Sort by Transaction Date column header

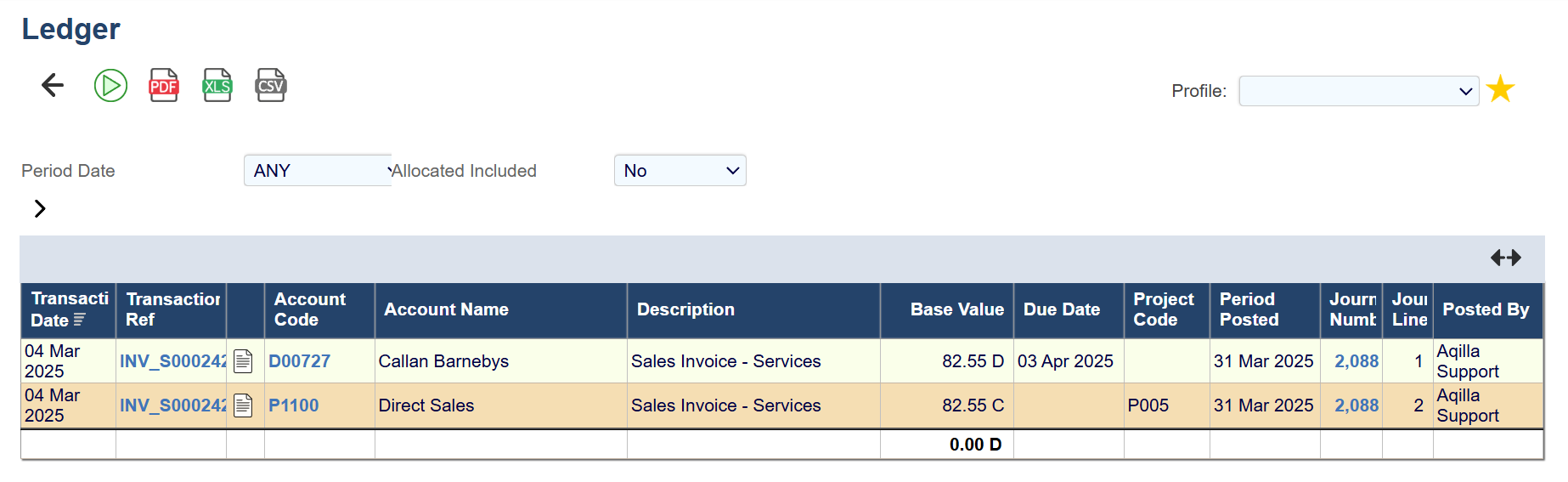point(68,309)
